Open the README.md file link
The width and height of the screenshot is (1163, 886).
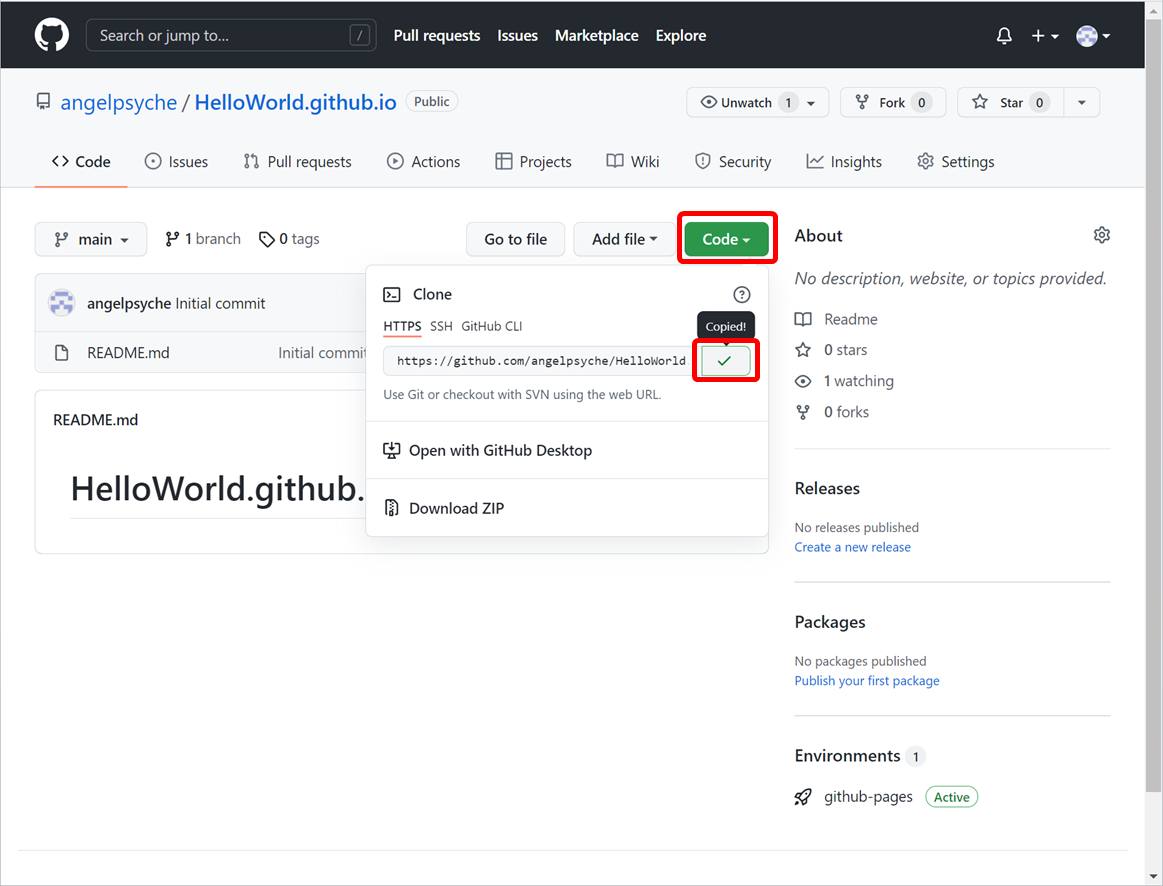coord(128,353)
